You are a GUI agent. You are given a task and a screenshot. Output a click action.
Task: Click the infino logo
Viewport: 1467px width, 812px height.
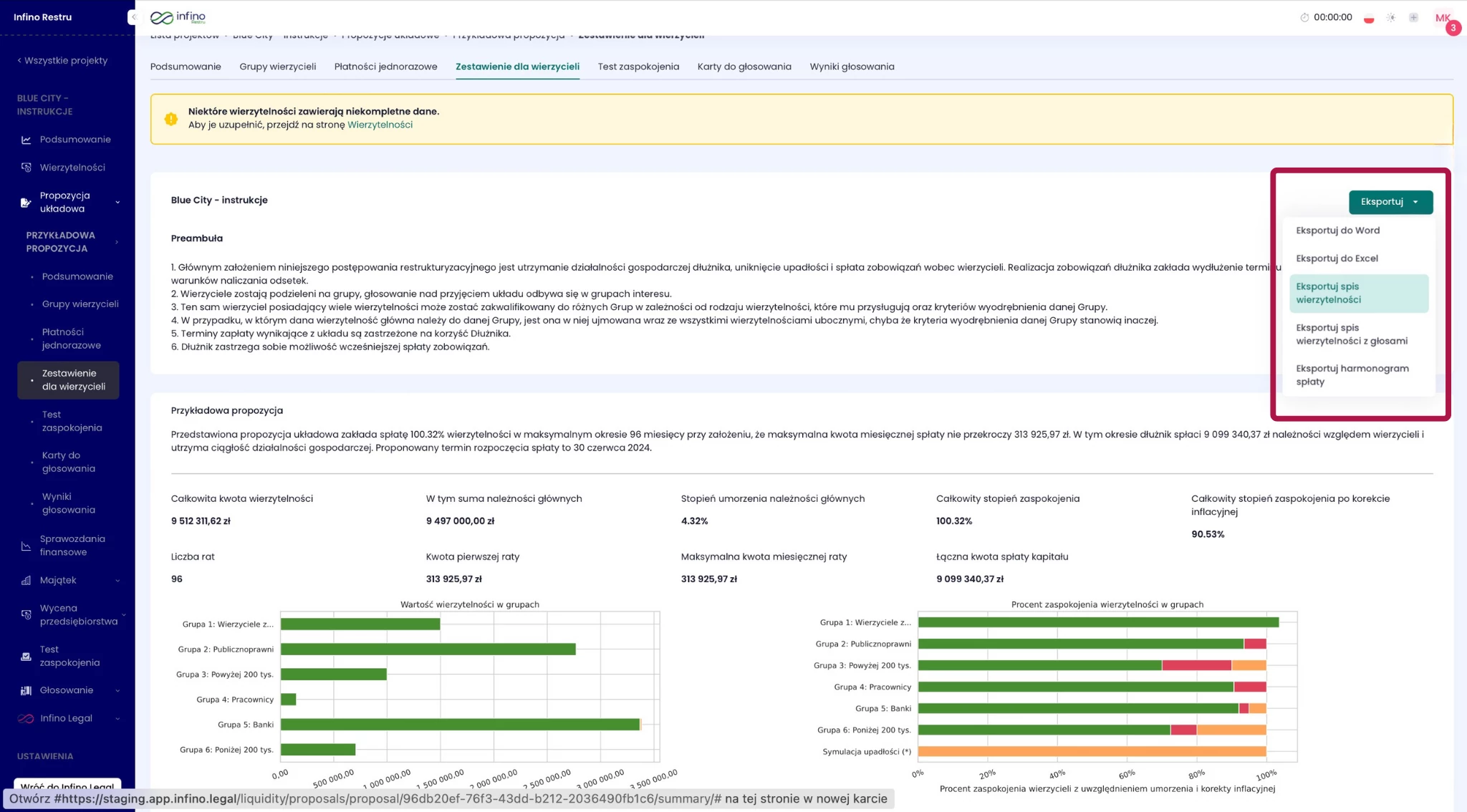[x=178, y=17]
